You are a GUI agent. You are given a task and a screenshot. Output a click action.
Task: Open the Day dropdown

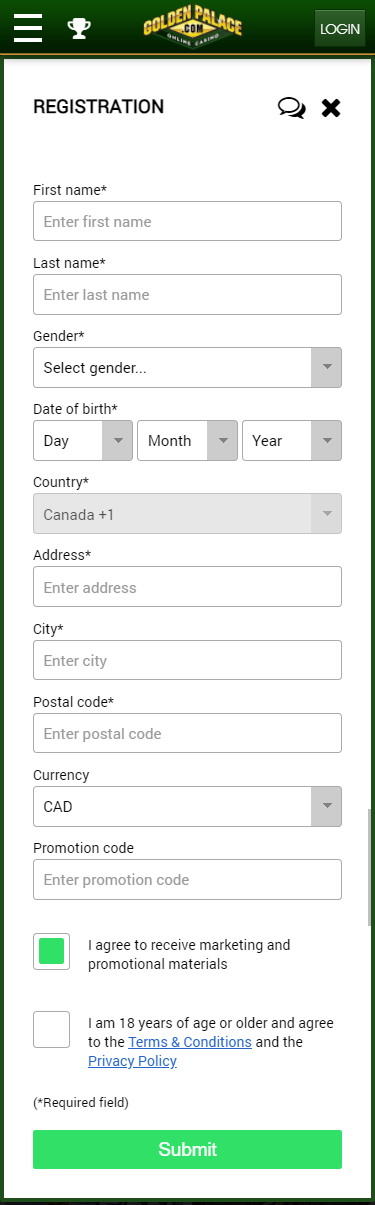[83, 440]
